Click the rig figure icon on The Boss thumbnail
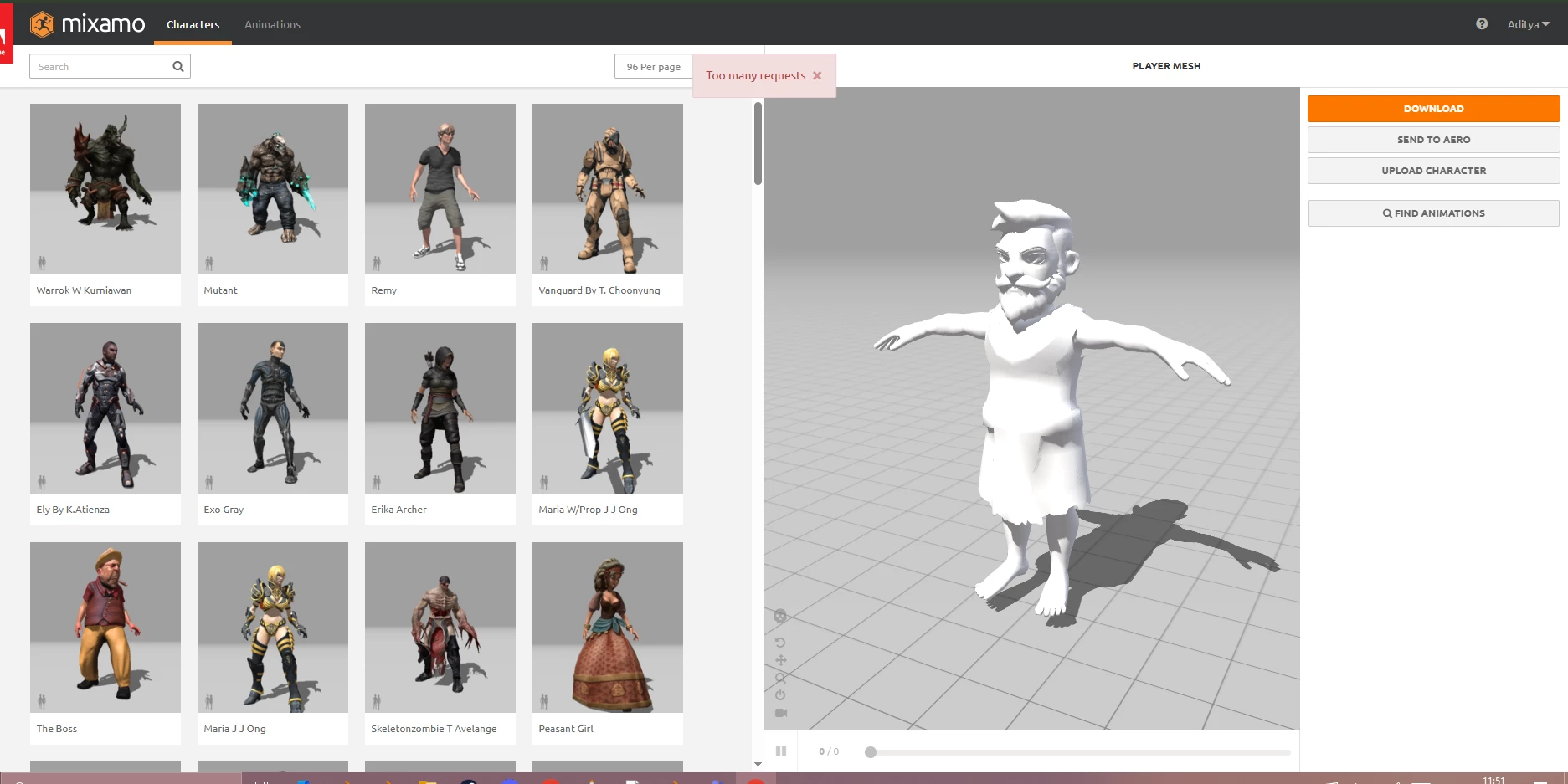 pos(42,702)
